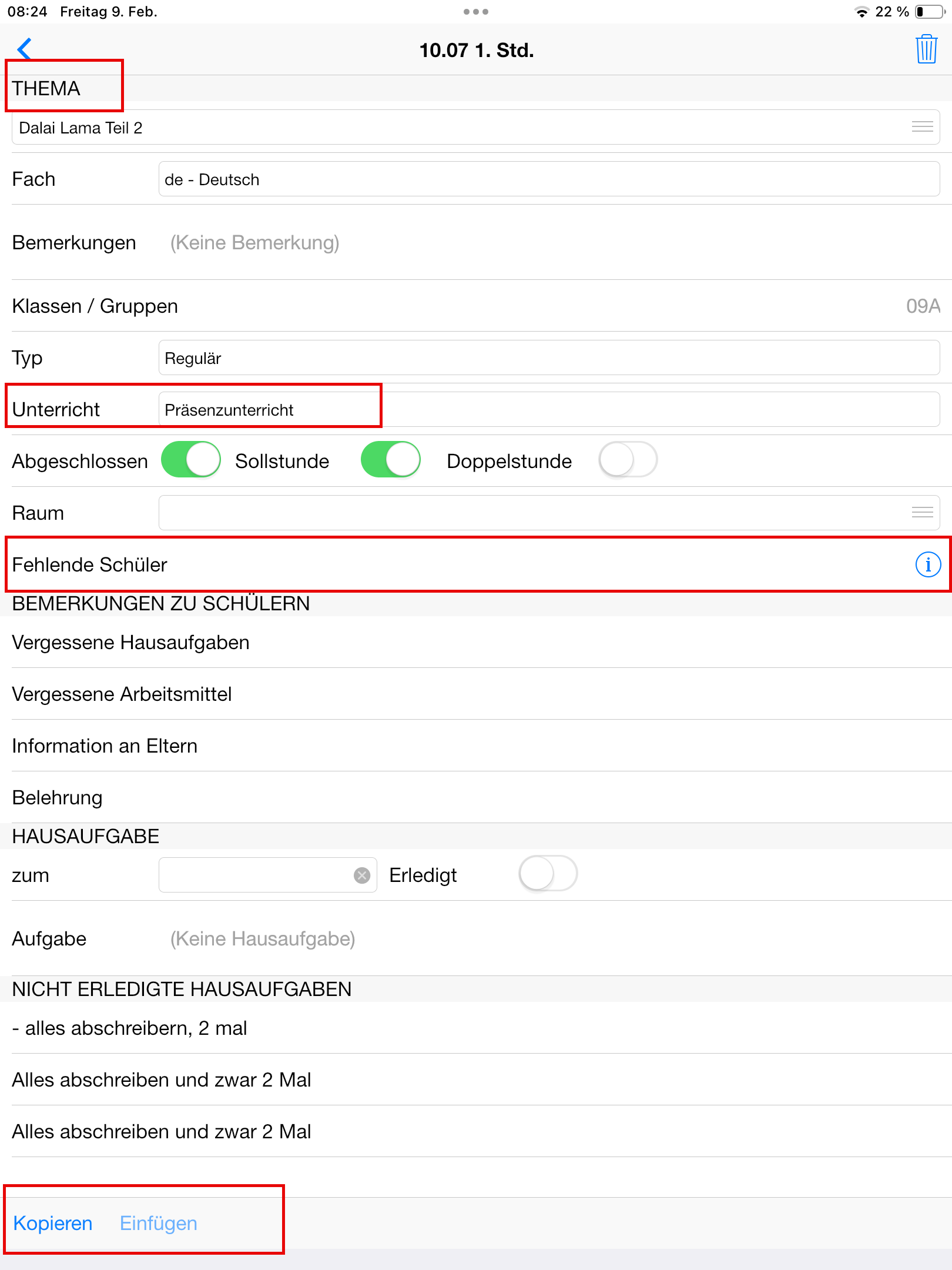
Task: Clear the zum date field
Action: pyautogui.click(x=362, y=875)
